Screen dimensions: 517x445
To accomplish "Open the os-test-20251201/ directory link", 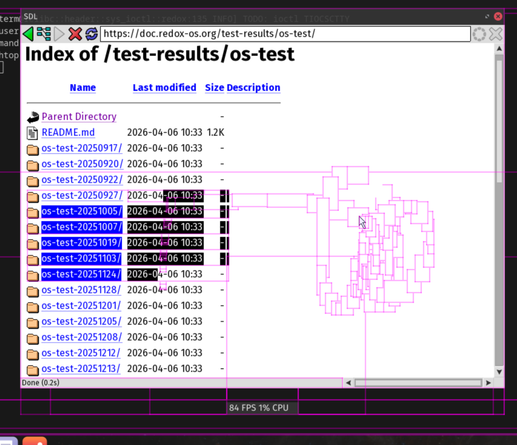I will pyautogui.click(x=81, y=306).
